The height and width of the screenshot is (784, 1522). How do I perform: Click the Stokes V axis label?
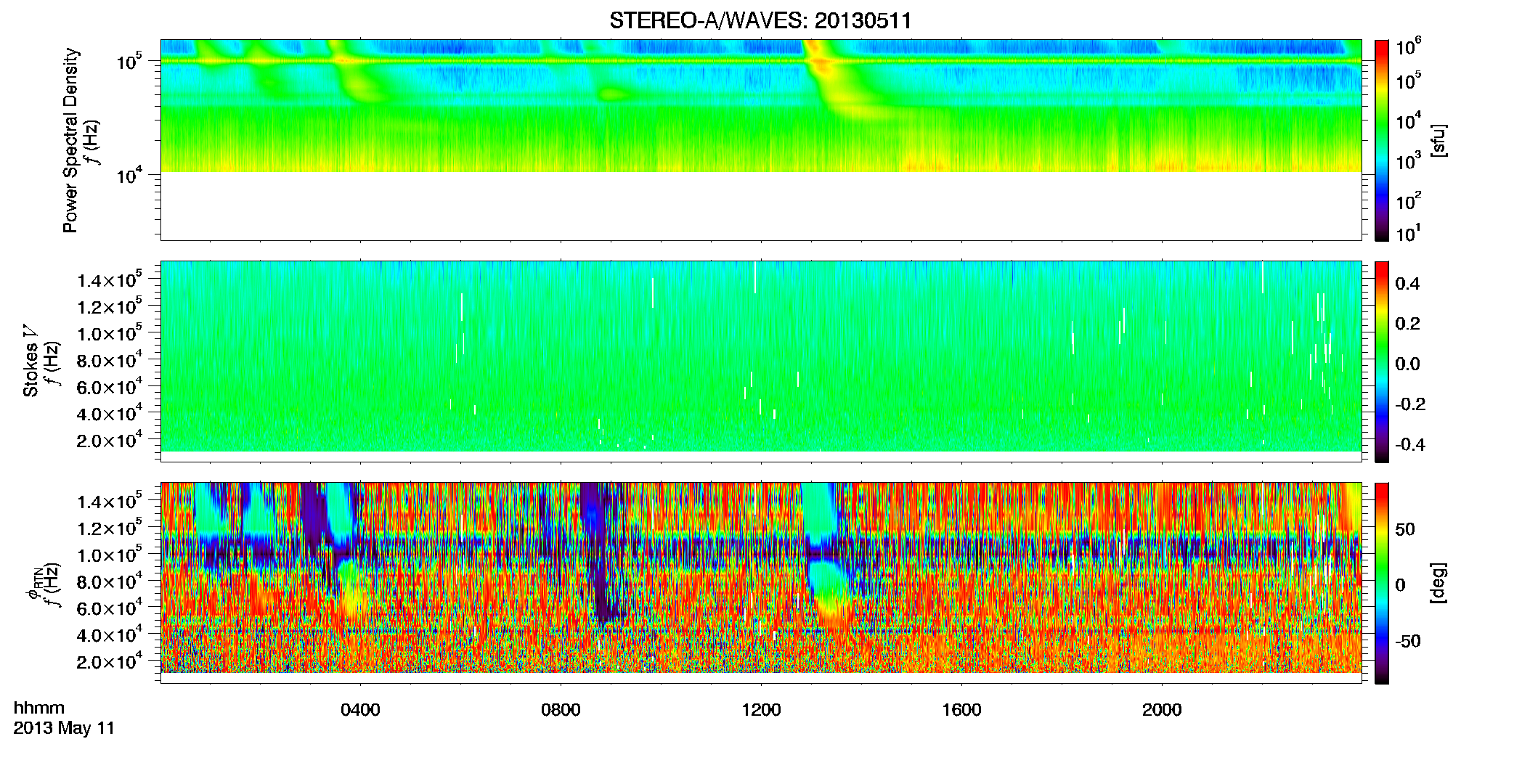pyautogui.click(x=31, y=361)
